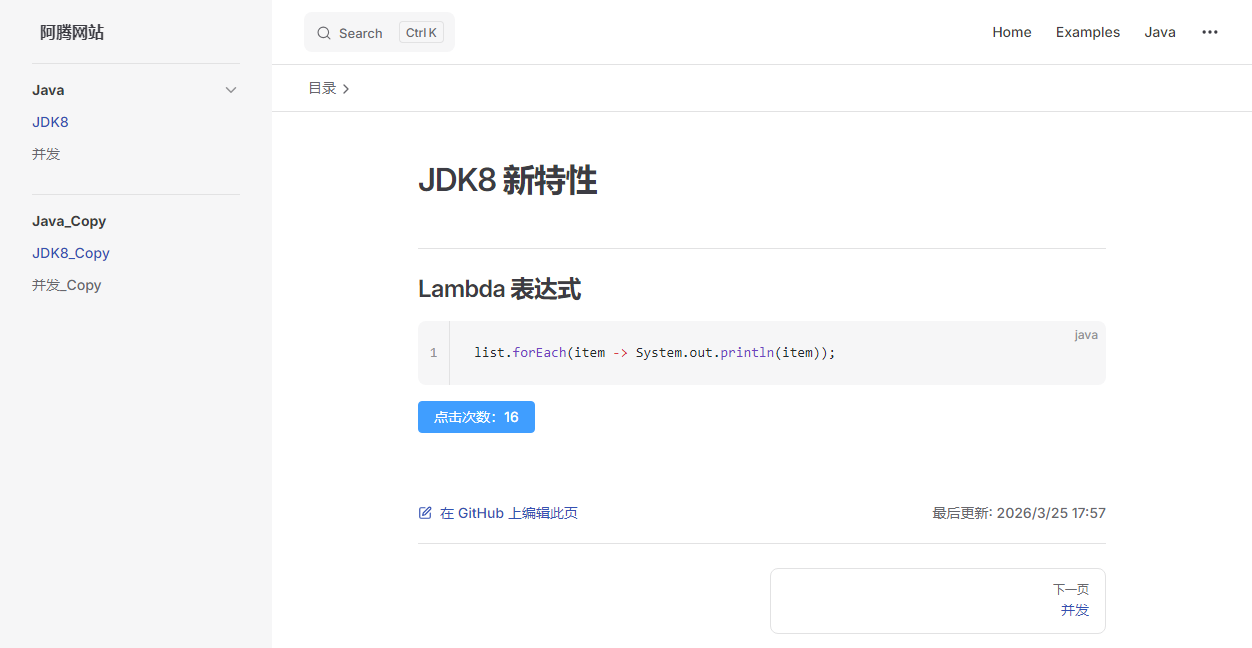Collapse the Java sidebar section chevron
Screen dimensions: 1252x648
click(231, 90)
